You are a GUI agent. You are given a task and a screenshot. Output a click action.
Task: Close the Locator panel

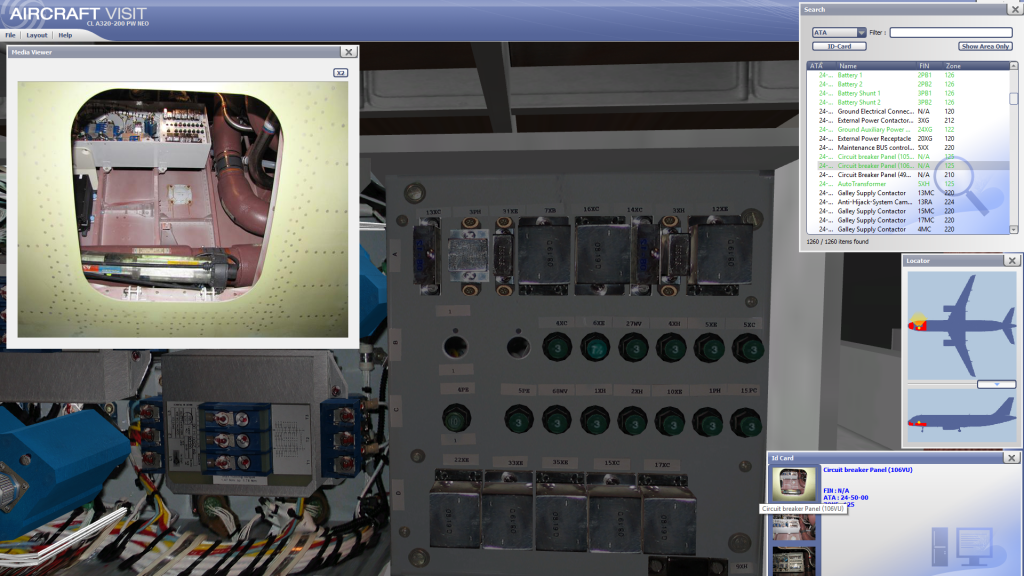tap(1012, 261)
